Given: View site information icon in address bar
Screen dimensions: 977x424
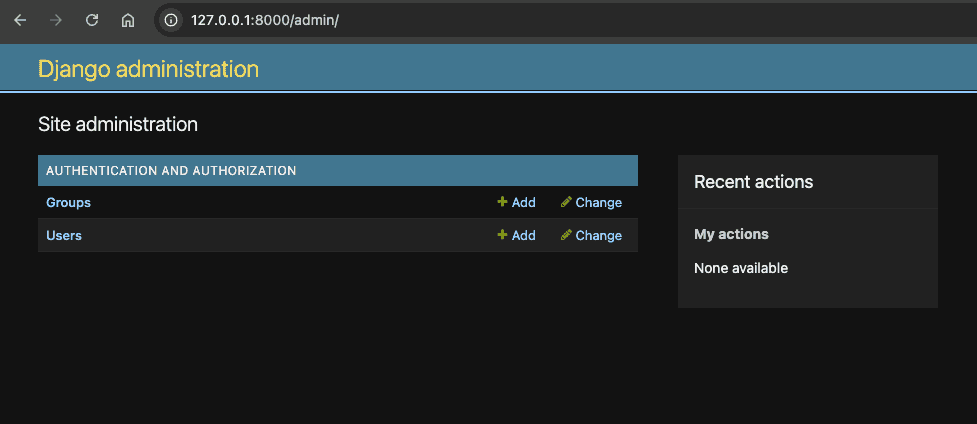Looking at the screenshot, I should 171,20.
